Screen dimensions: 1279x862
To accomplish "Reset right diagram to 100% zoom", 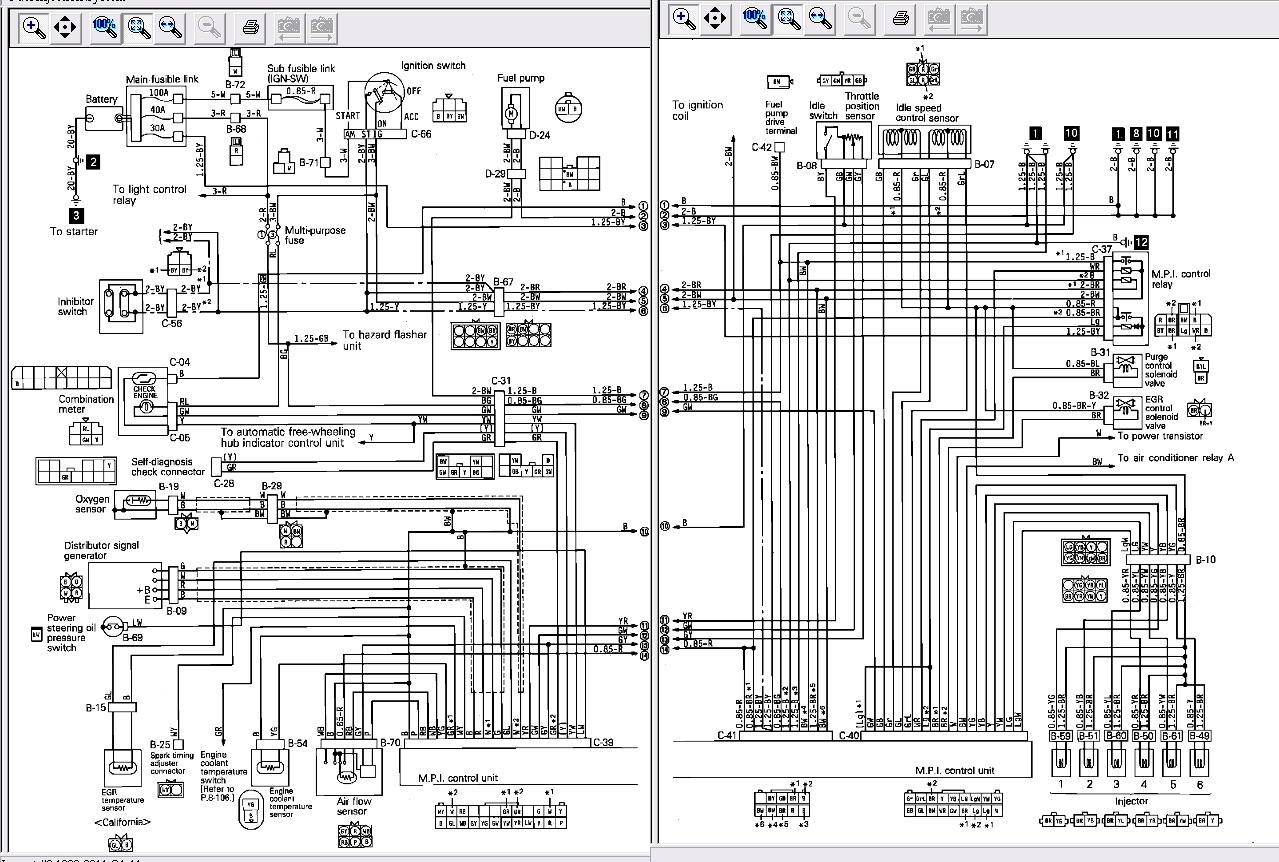I will tap(755, 17).
